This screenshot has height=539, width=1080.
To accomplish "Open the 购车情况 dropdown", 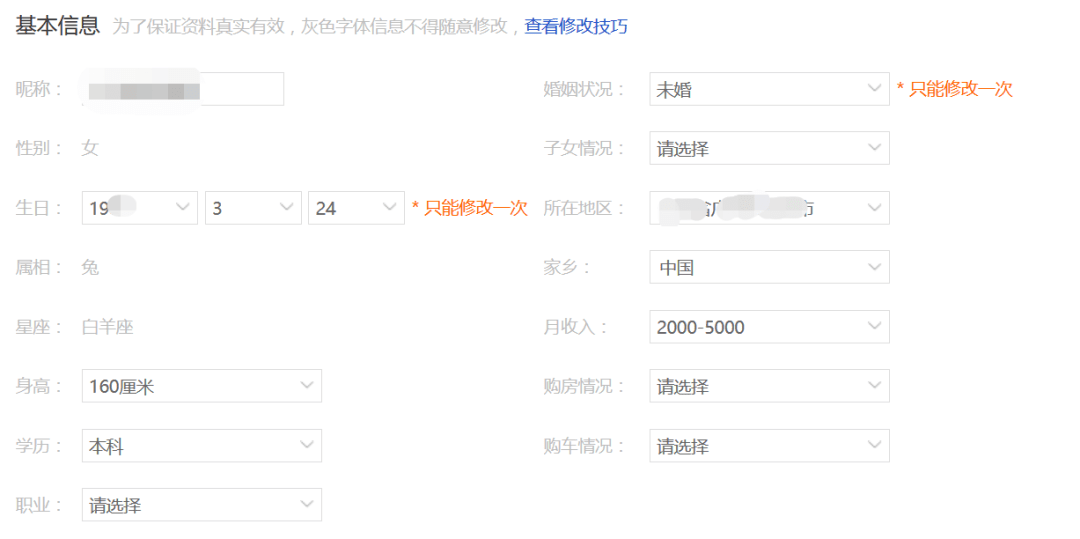I will pyautogui.click(x=769, y=446).
